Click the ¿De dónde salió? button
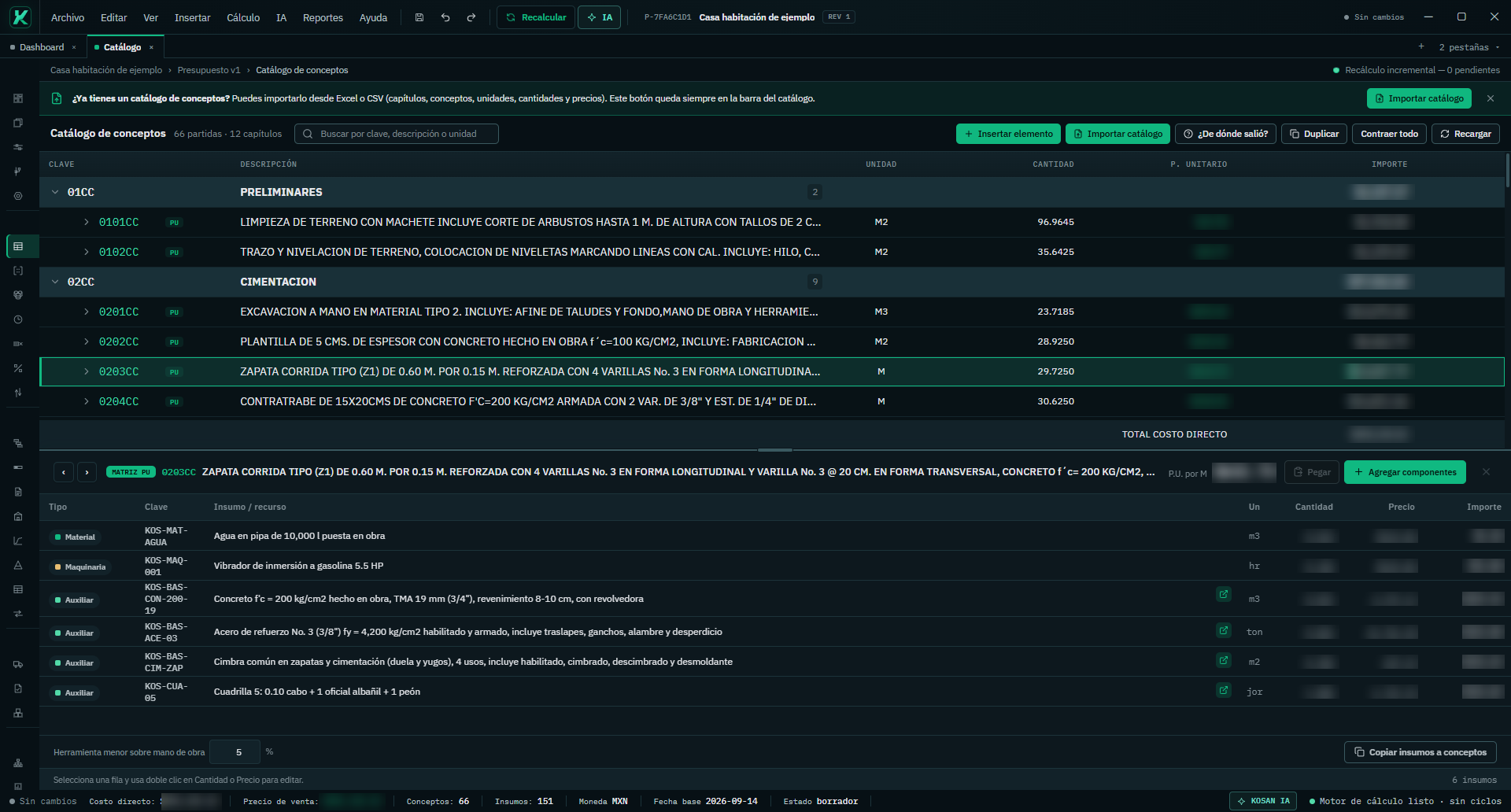This screenshot has width=1511, height=812. click(1225, 134)
